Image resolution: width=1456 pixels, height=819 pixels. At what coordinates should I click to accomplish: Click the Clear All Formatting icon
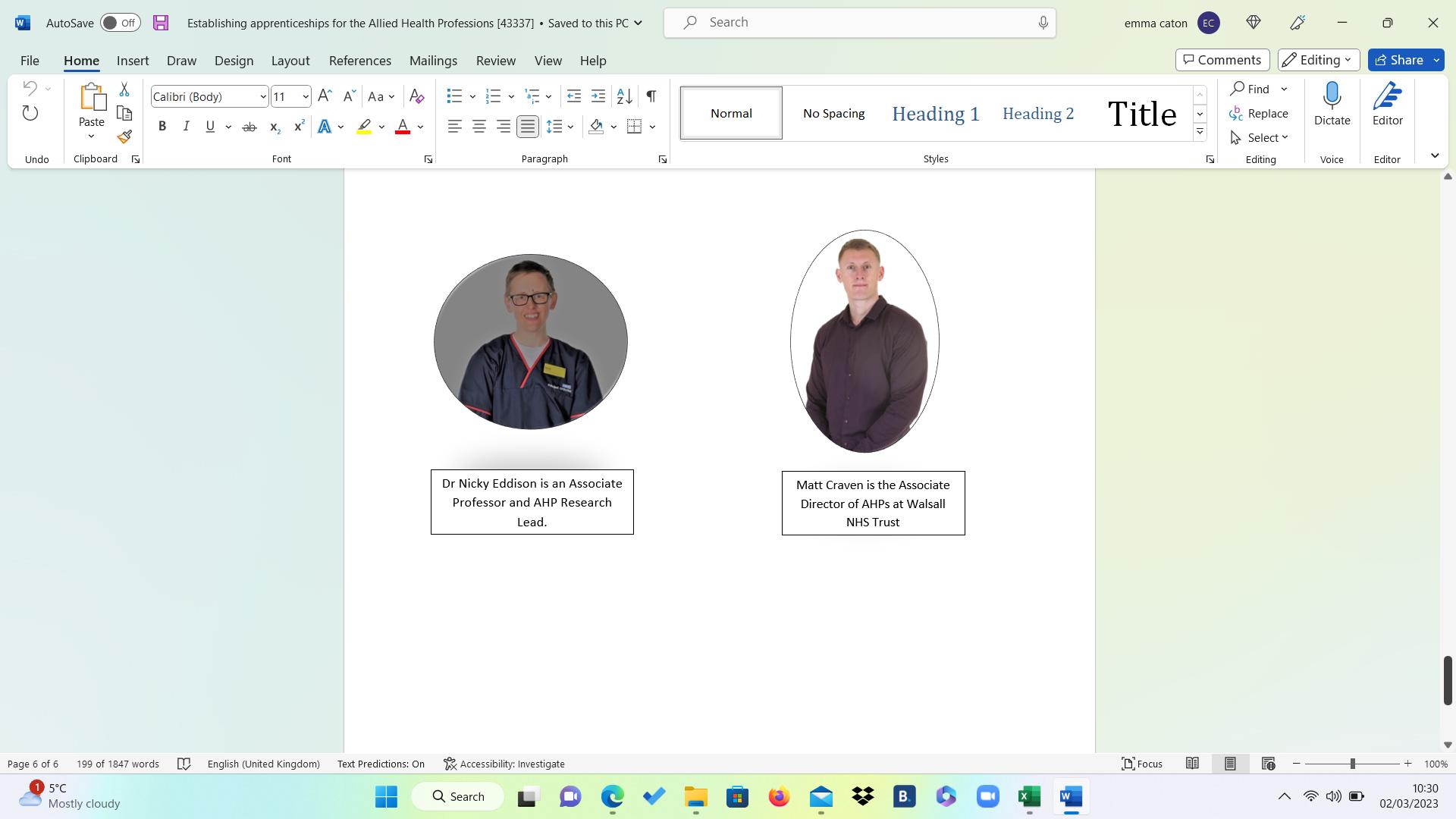(416, 96)
